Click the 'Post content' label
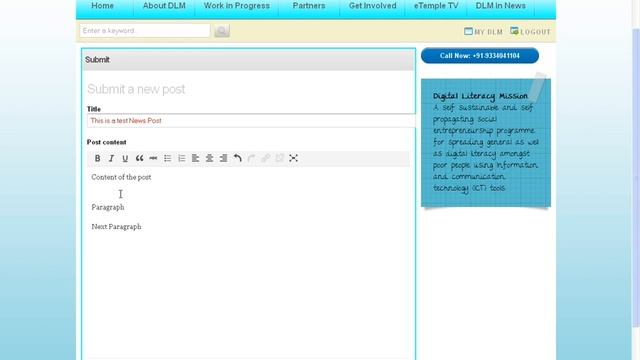The width and height of the screenshot is (640, 360). (106, 142)
